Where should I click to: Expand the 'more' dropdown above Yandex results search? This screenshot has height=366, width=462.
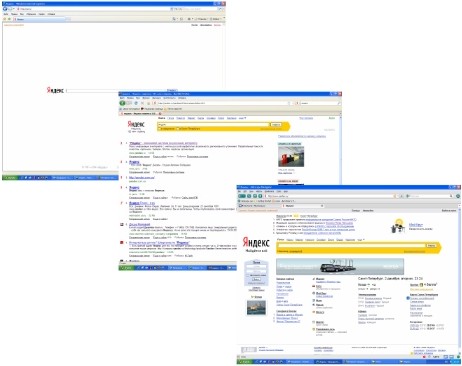242,118
